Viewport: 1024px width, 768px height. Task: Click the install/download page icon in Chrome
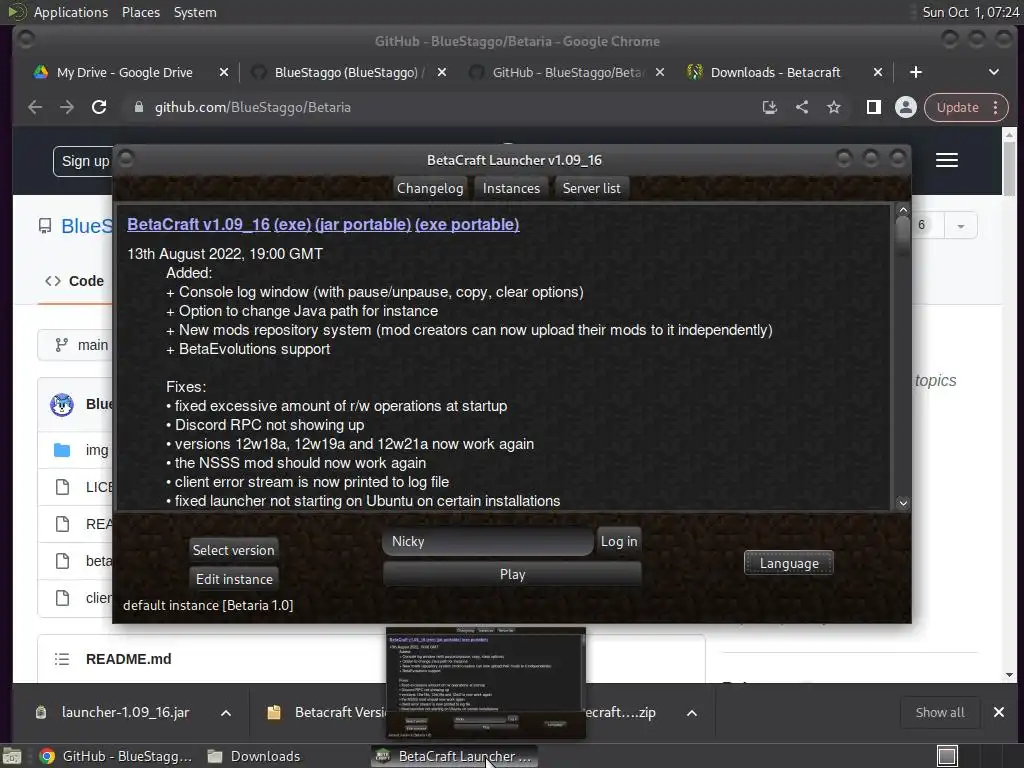770,107
